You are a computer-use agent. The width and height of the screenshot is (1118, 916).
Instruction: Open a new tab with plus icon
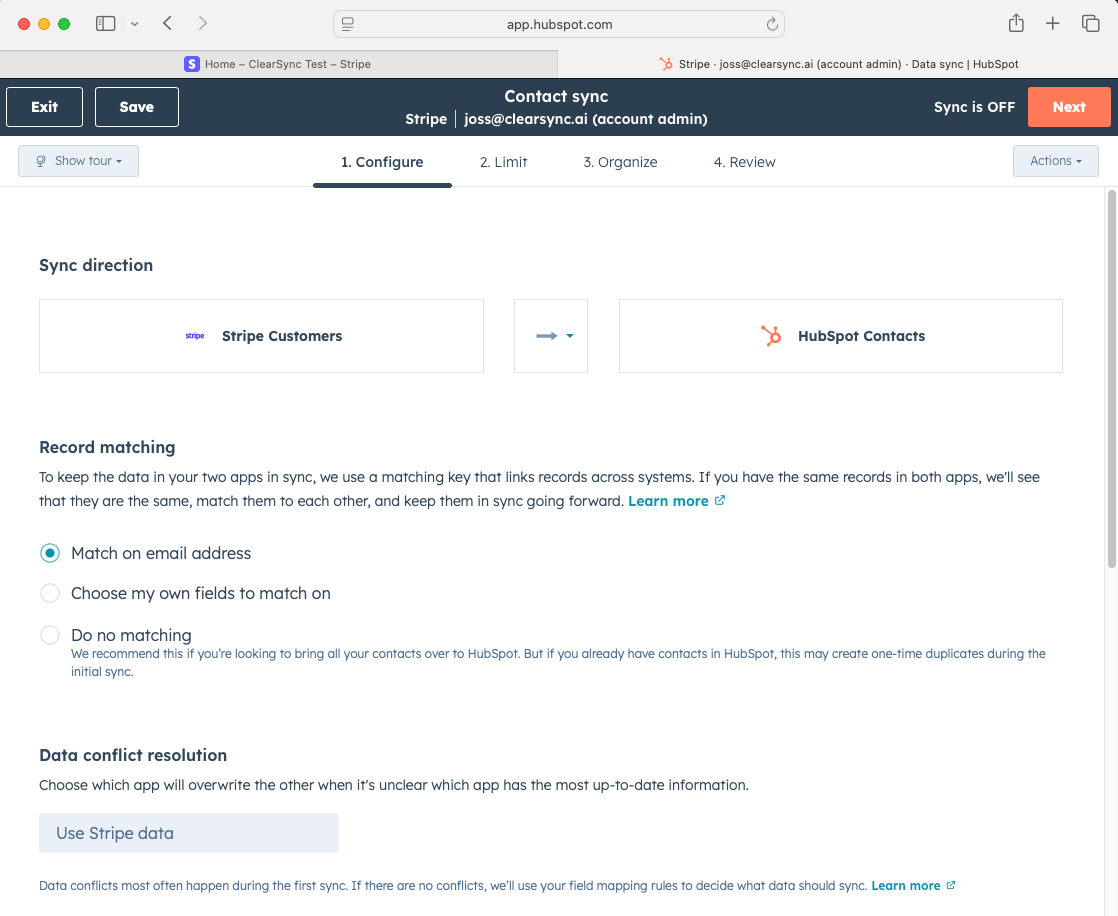[1053, 23]
